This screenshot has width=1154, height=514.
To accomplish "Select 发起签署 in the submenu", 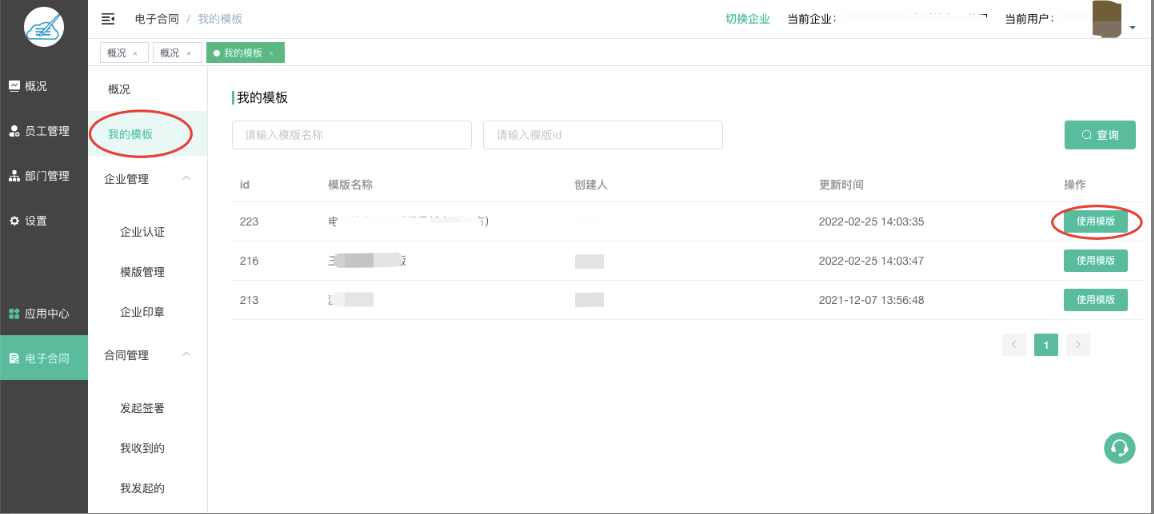I will (x=142, y=408).
